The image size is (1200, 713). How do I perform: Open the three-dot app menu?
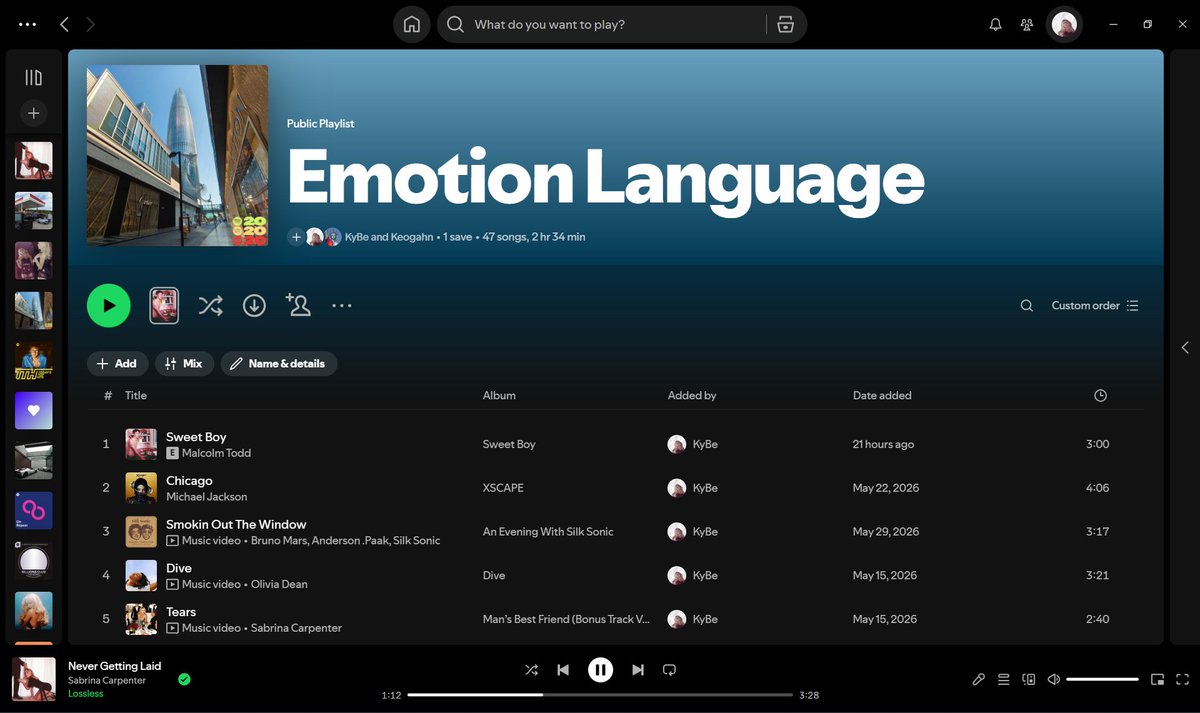click(x=28, y=24)
